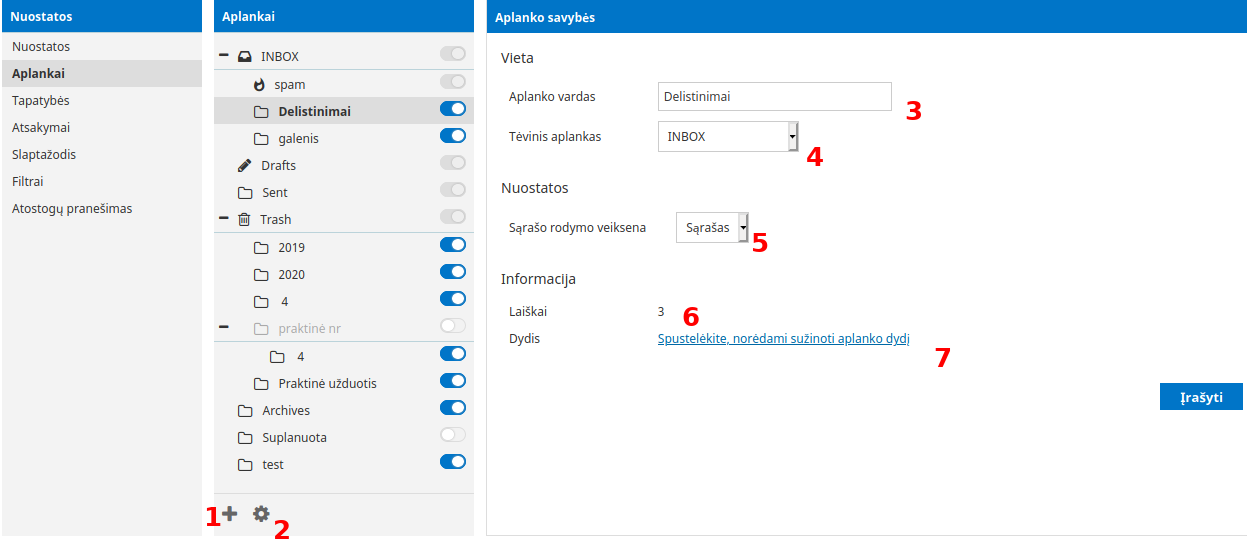This screenshot has width=1247, height=541.
Task: Collapse the INBOX folder tree
Action: click(x=224, y=57)
